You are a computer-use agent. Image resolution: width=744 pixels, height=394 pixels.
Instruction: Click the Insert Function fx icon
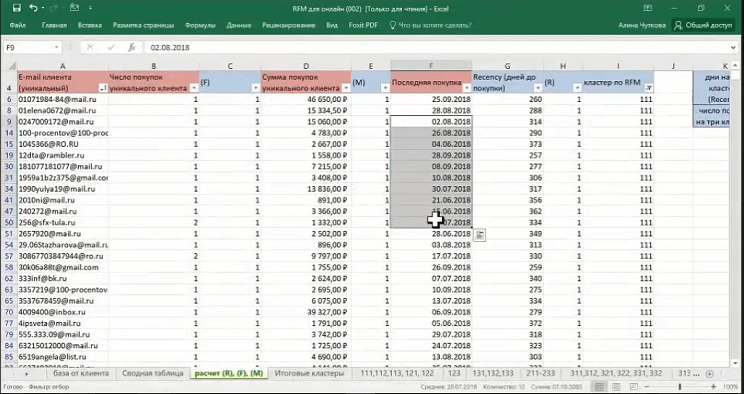tap(132, 47)
